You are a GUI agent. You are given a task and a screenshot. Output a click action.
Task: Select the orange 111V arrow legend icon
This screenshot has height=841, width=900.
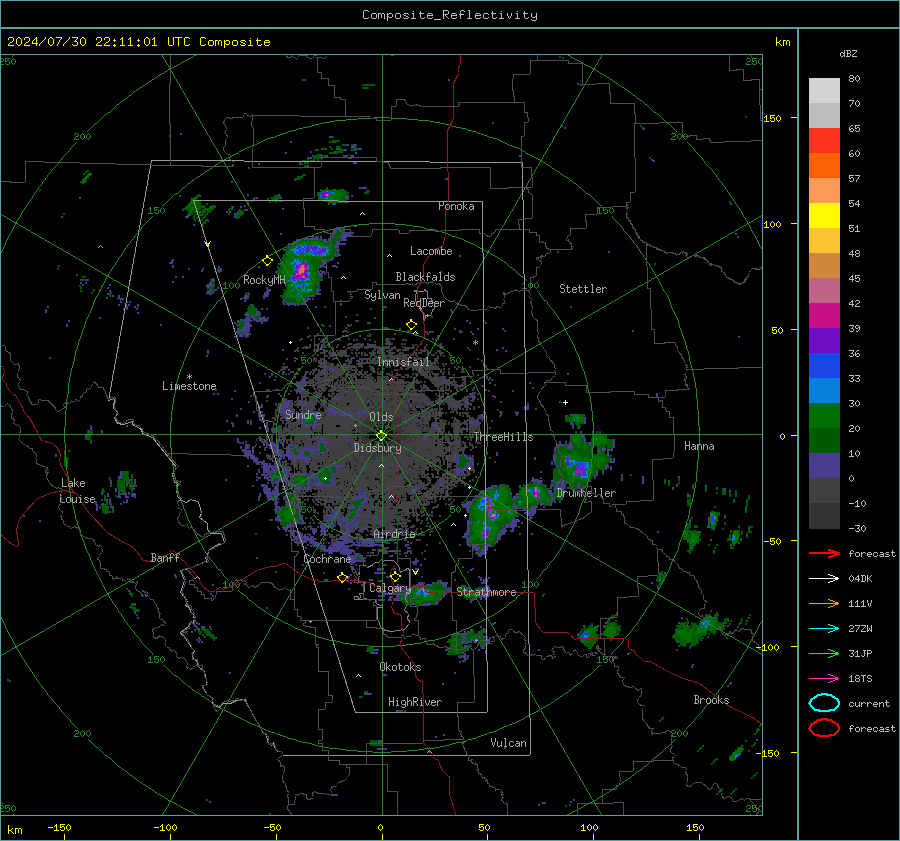(x=824, y=603)
